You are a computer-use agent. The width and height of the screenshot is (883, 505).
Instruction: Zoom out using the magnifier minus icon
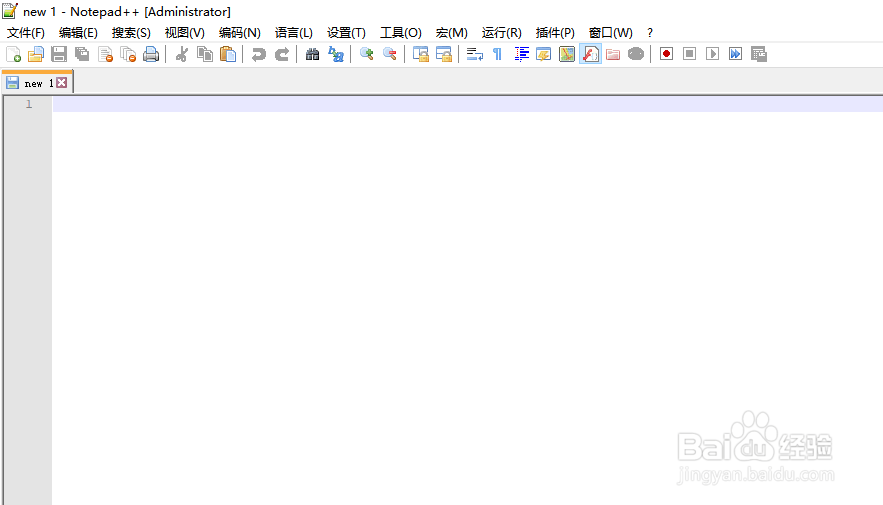[x=390, y=54]
